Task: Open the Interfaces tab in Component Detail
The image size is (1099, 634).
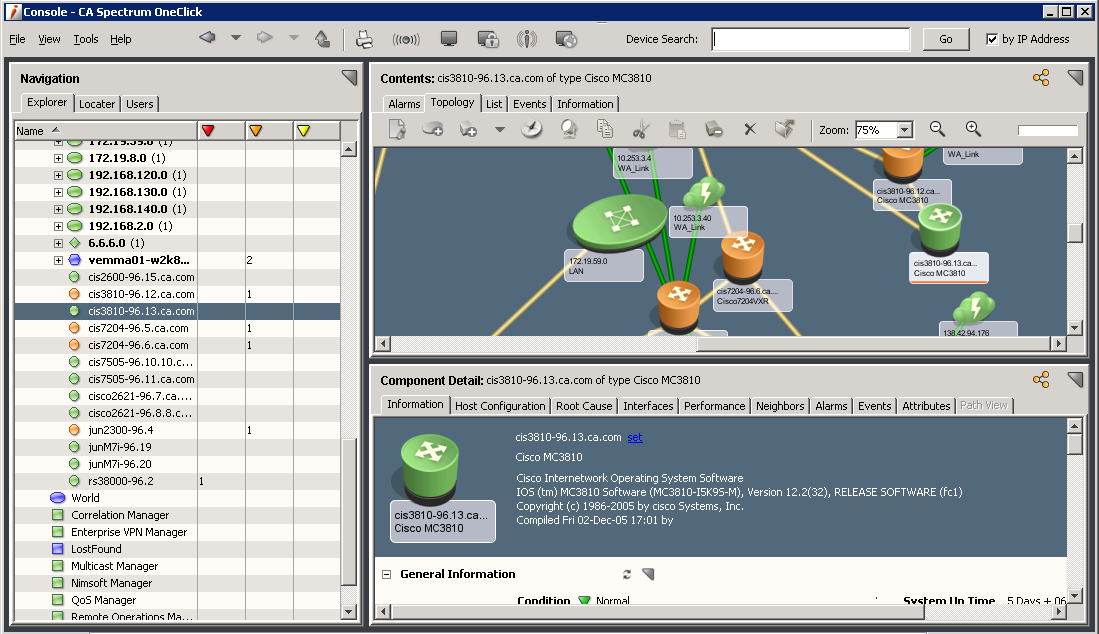Action: tap(648, 406)
